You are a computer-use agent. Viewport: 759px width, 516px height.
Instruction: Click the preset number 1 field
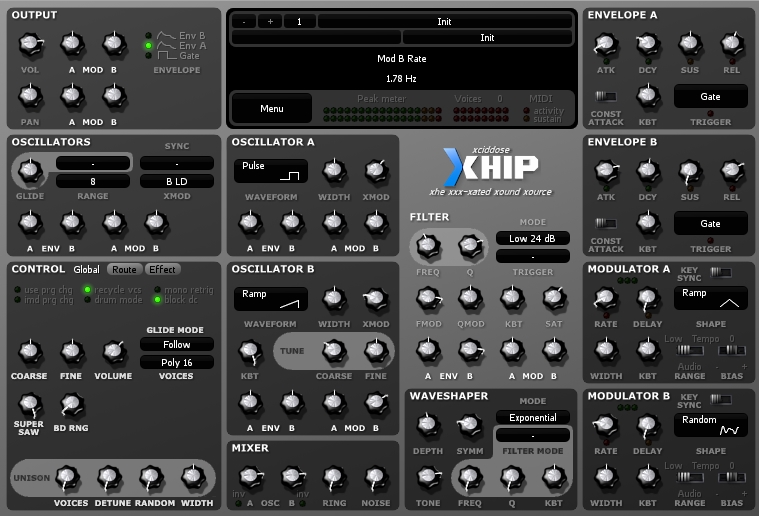(299, 21)
